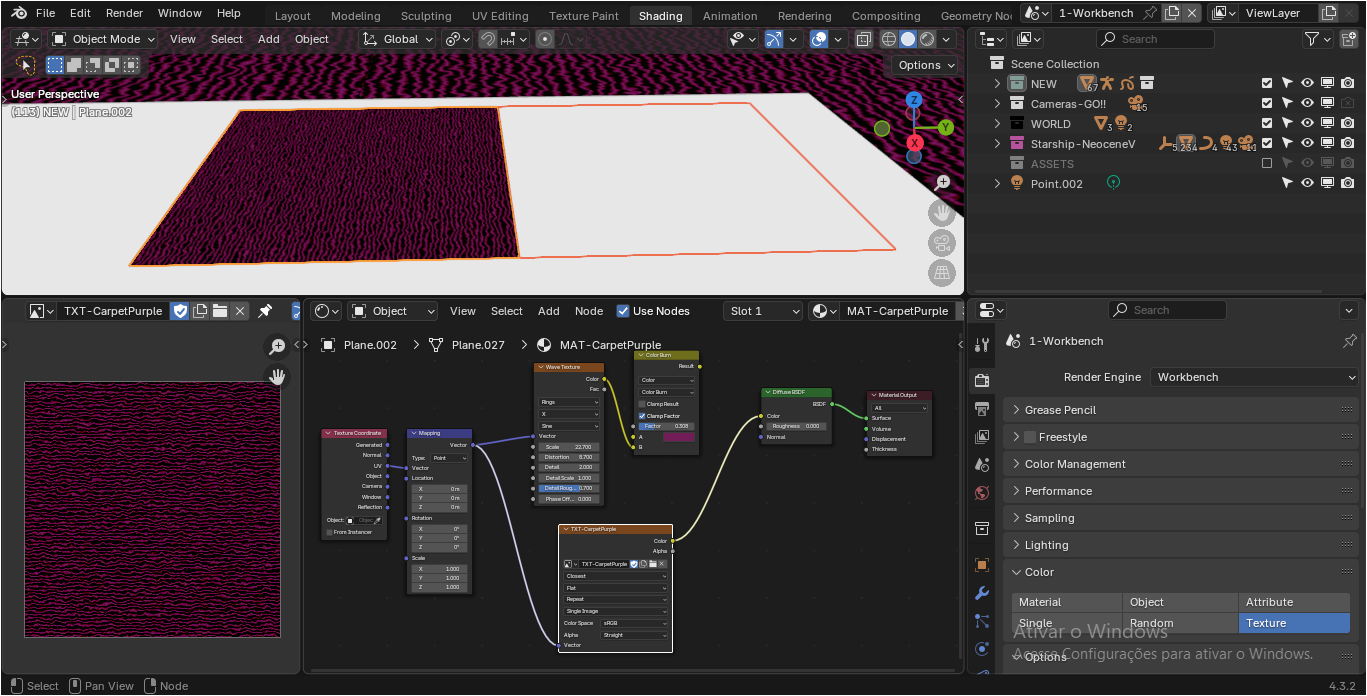Set Color mode to Attribute
This screenshot has height=696, width=1367.
coord(1294,602)
